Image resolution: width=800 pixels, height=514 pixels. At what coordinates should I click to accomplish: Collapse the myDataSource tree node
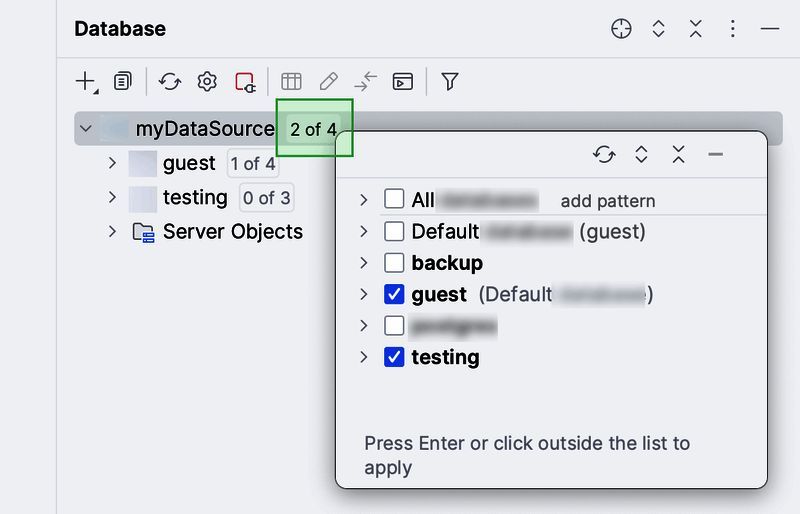click(86, 129)
